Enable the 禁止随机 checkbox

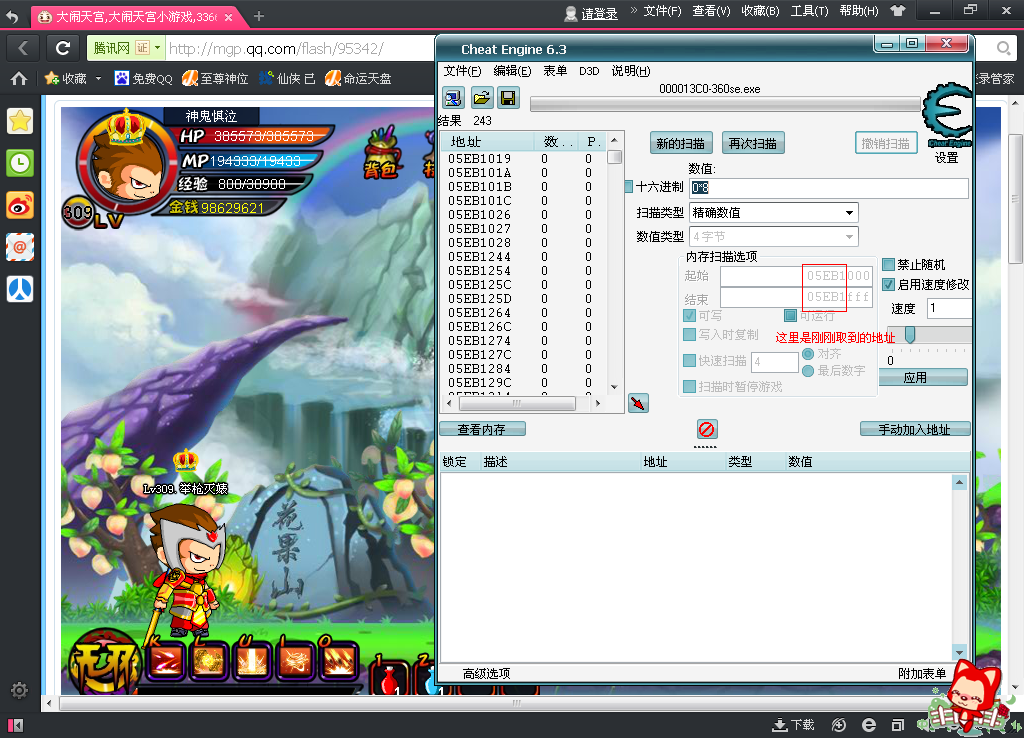888,265
